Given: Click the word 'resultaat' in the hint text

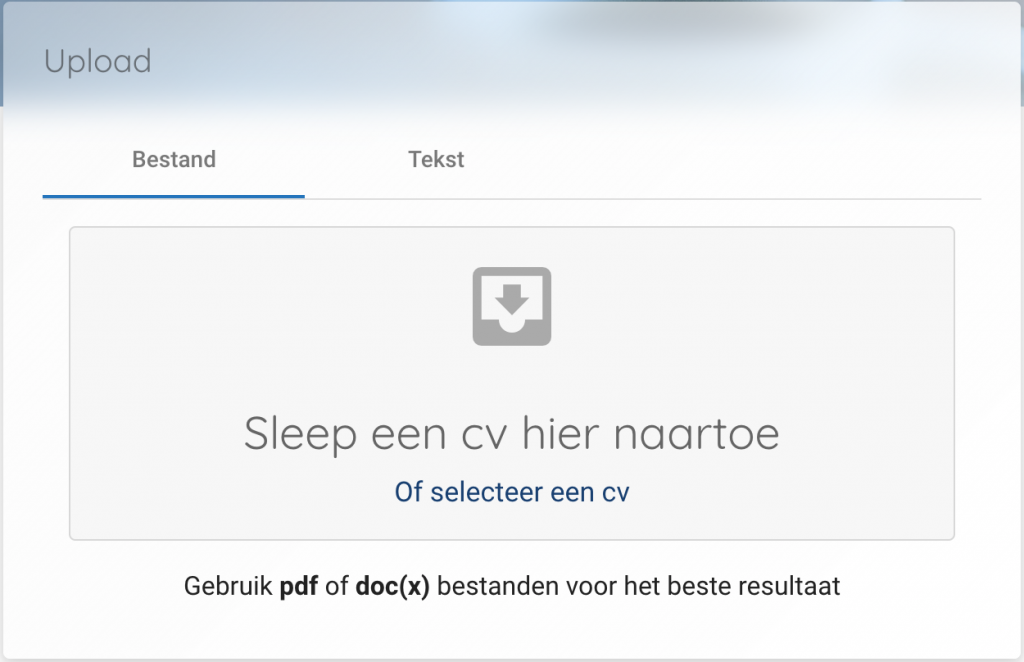Looking at the screenshot, I should [789, 586].
